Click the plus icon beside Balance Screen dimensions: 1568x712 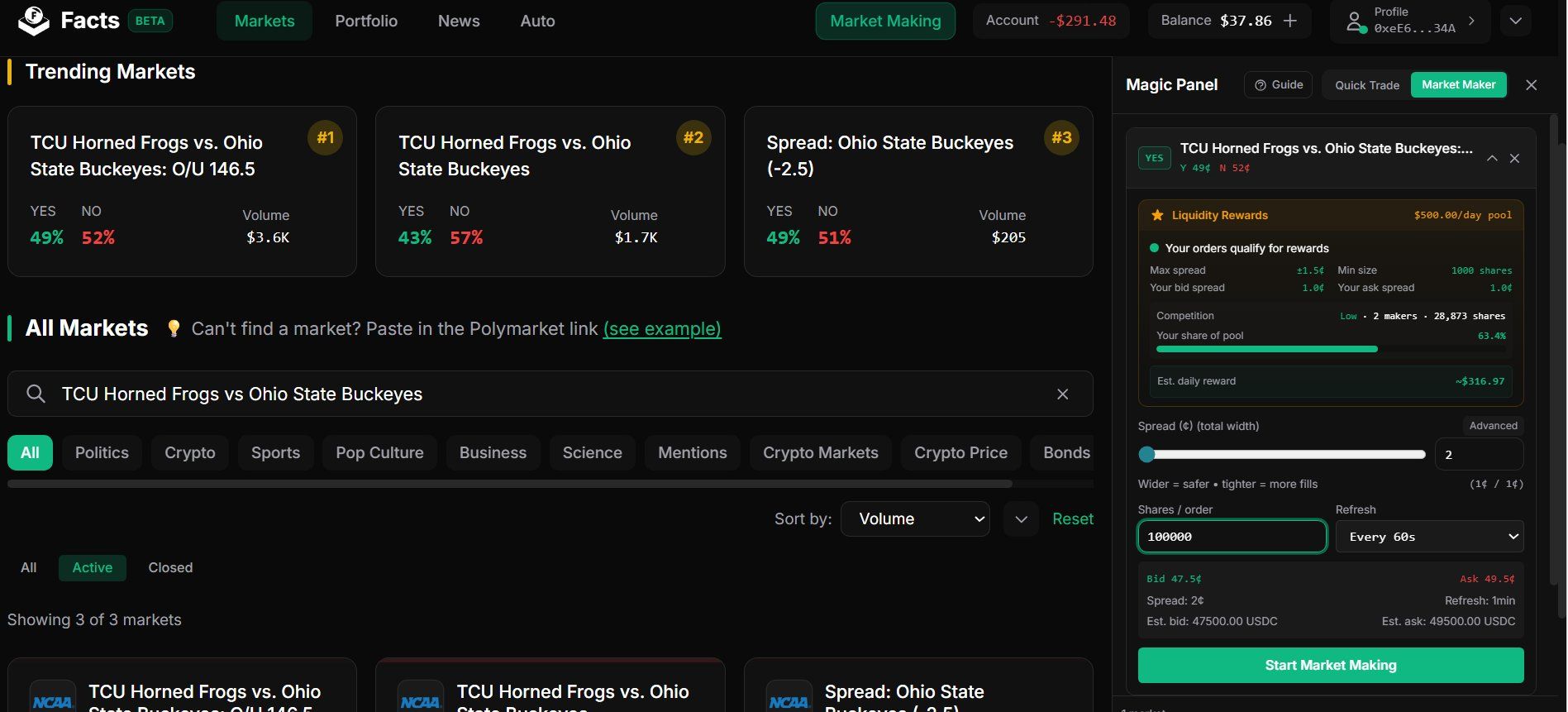(1290, 21)
